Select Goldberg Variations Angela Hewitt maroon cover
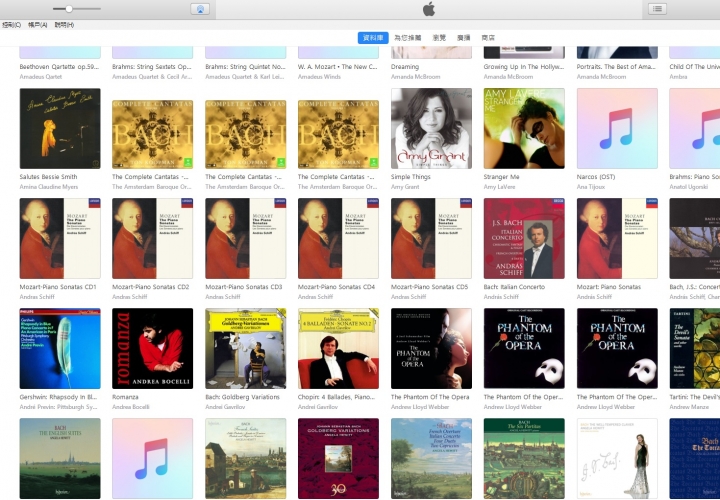This screenshot has width=720, height=500. click(338, 458)
